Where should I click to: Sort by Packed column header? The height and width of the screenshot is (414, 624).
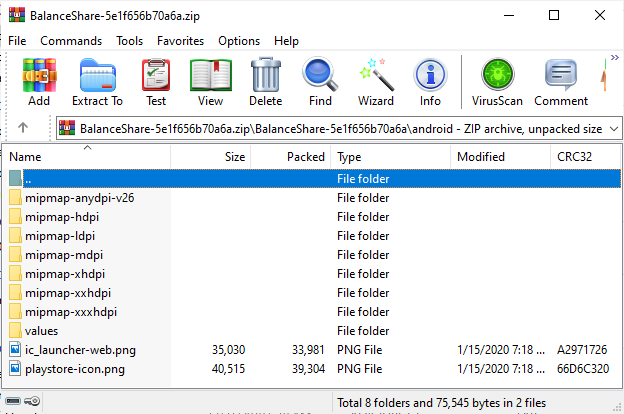point(291,157)
